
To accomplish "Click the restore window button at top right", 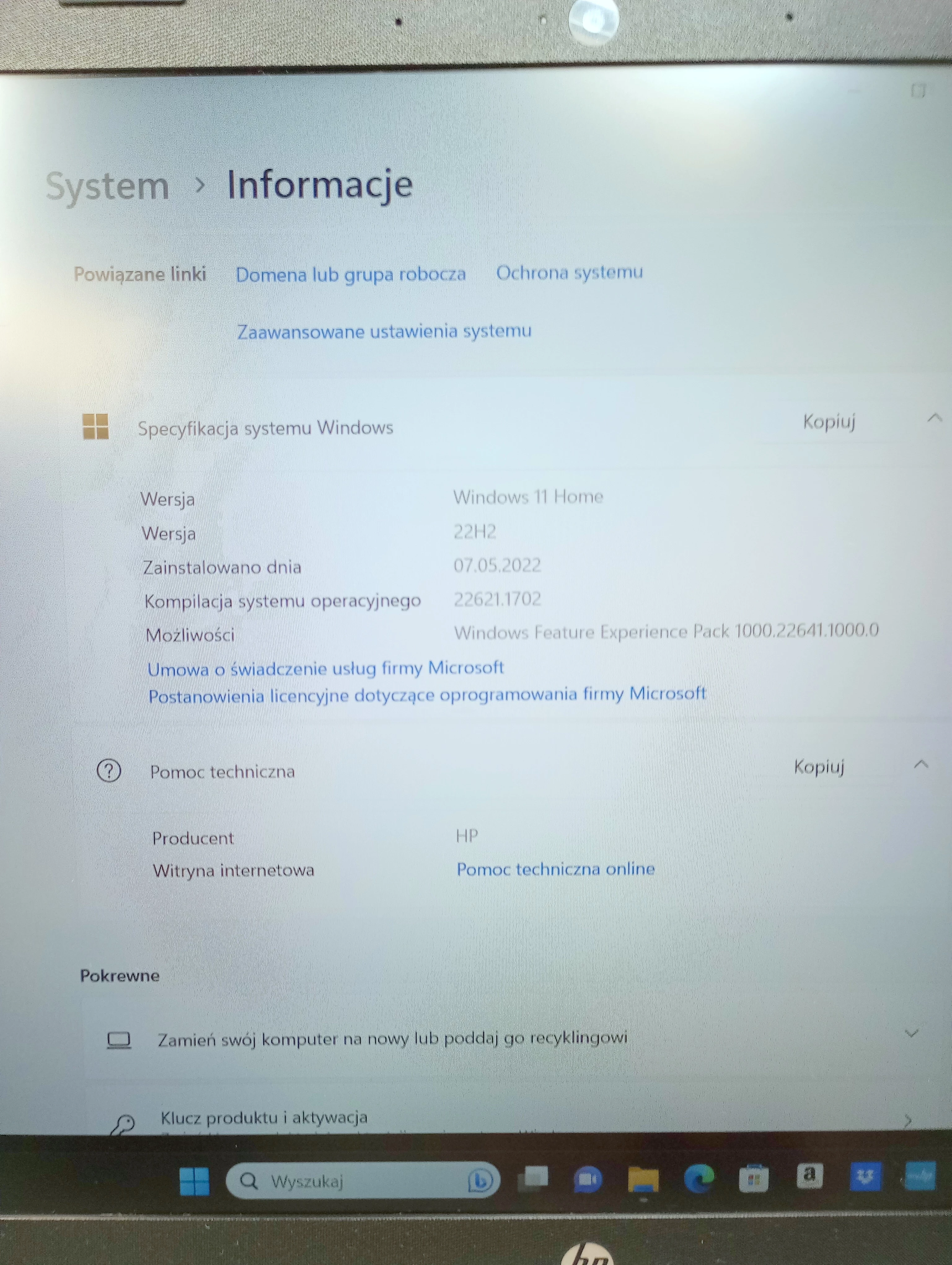I will pyautogui.click(x=918, y=90).
